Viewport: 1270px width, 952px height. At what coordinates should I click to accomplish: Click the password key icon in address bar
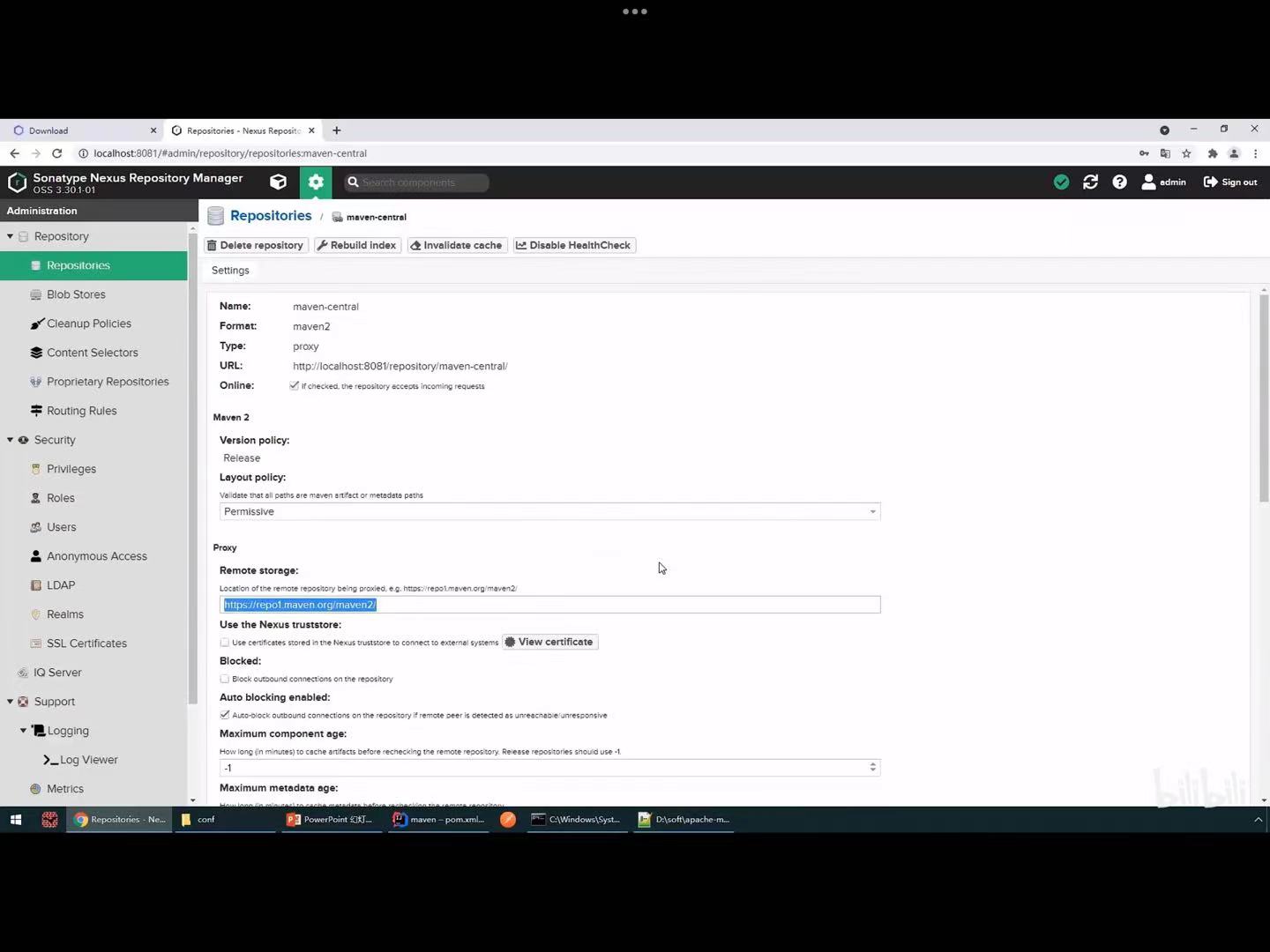pos(1144,153)
